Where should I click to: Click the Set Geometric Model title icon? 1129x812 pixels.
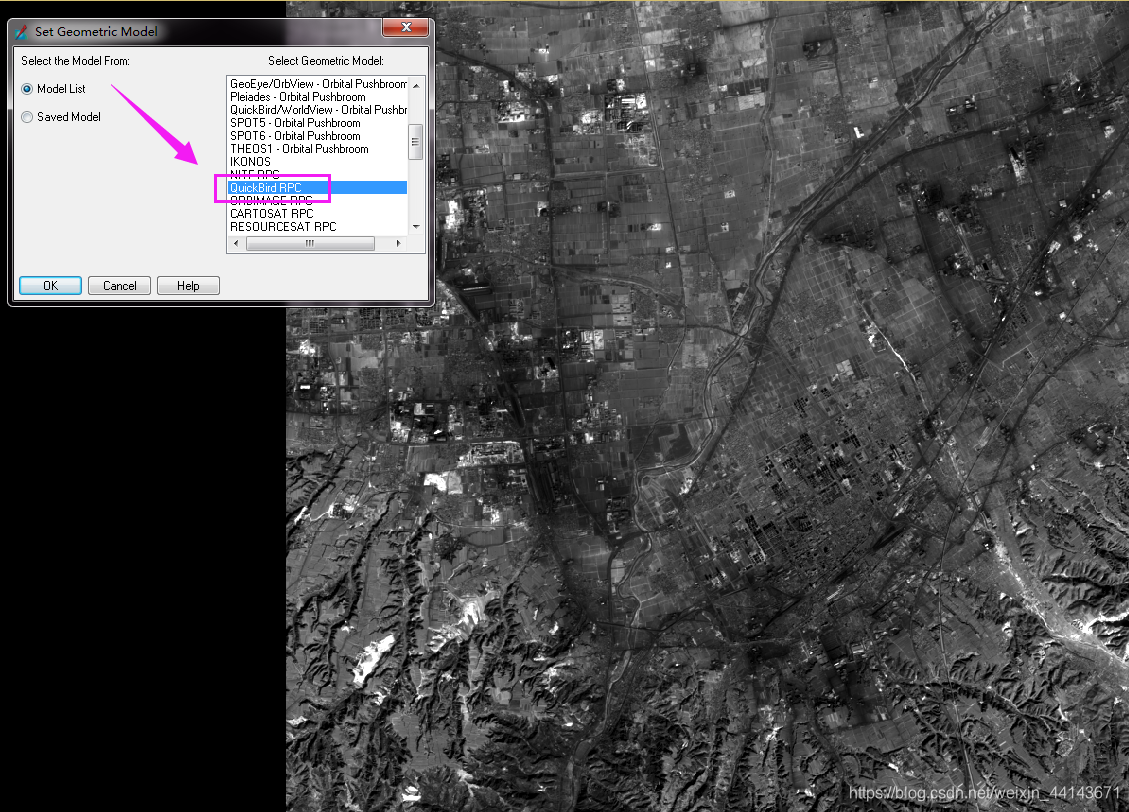[22, 32]
